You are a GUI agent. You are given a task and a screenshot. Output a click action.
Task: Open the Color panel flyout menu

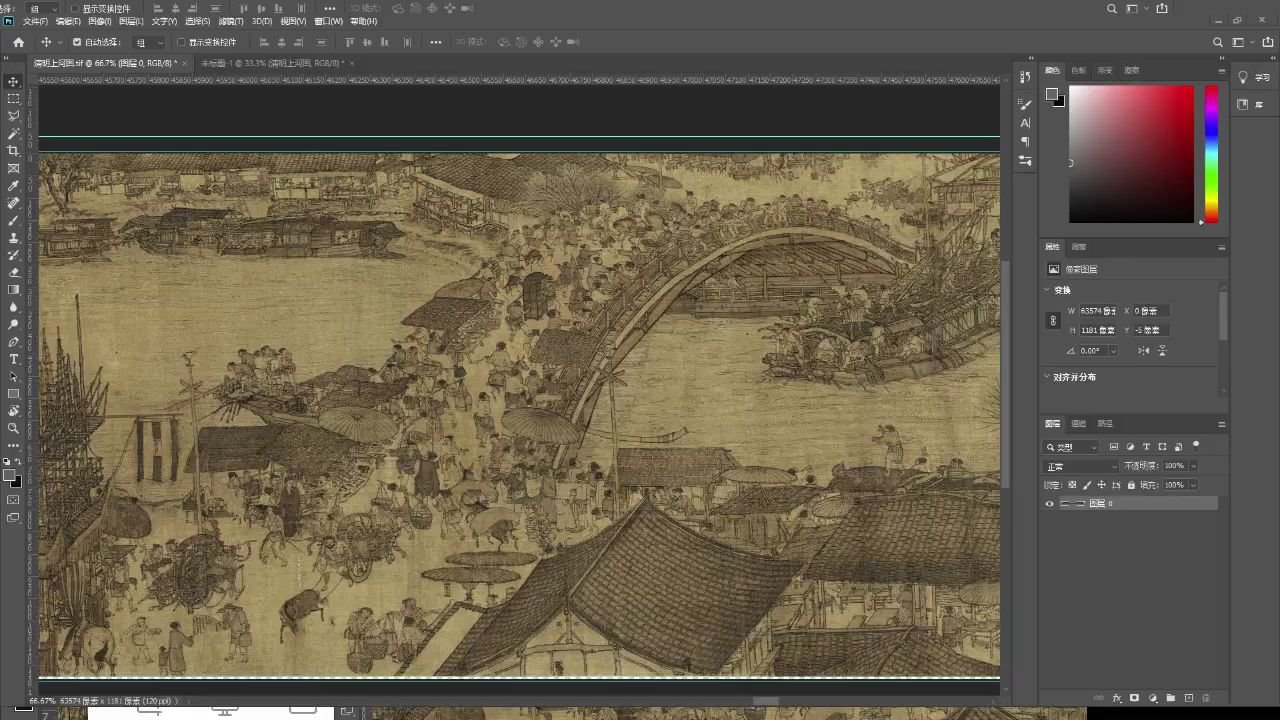(x=1221, y=71)
